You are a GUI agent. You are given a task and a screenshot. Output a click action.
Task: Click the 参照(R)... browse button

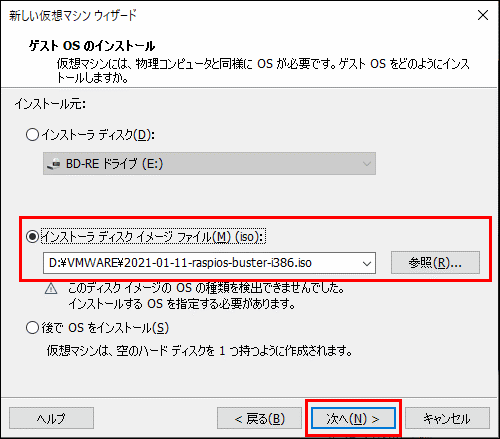[435, 263]
